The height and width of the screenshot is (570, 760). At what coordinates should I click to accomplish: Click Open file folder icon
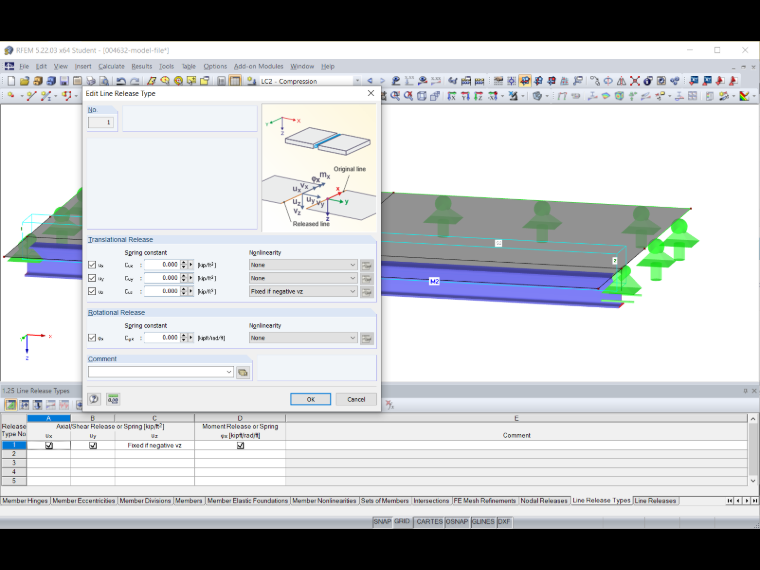(x=24, y=81)
